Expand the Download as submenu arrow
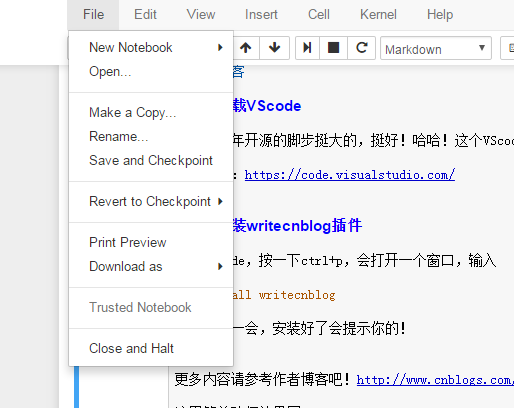Image resolution: width=514 pixels, height=408 pixels. pos(220,266)
